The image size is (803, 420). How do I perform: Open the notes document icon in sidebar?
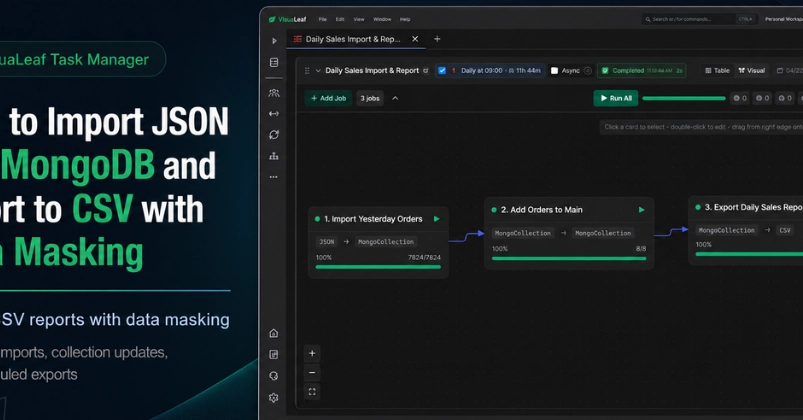coord(274,354)
